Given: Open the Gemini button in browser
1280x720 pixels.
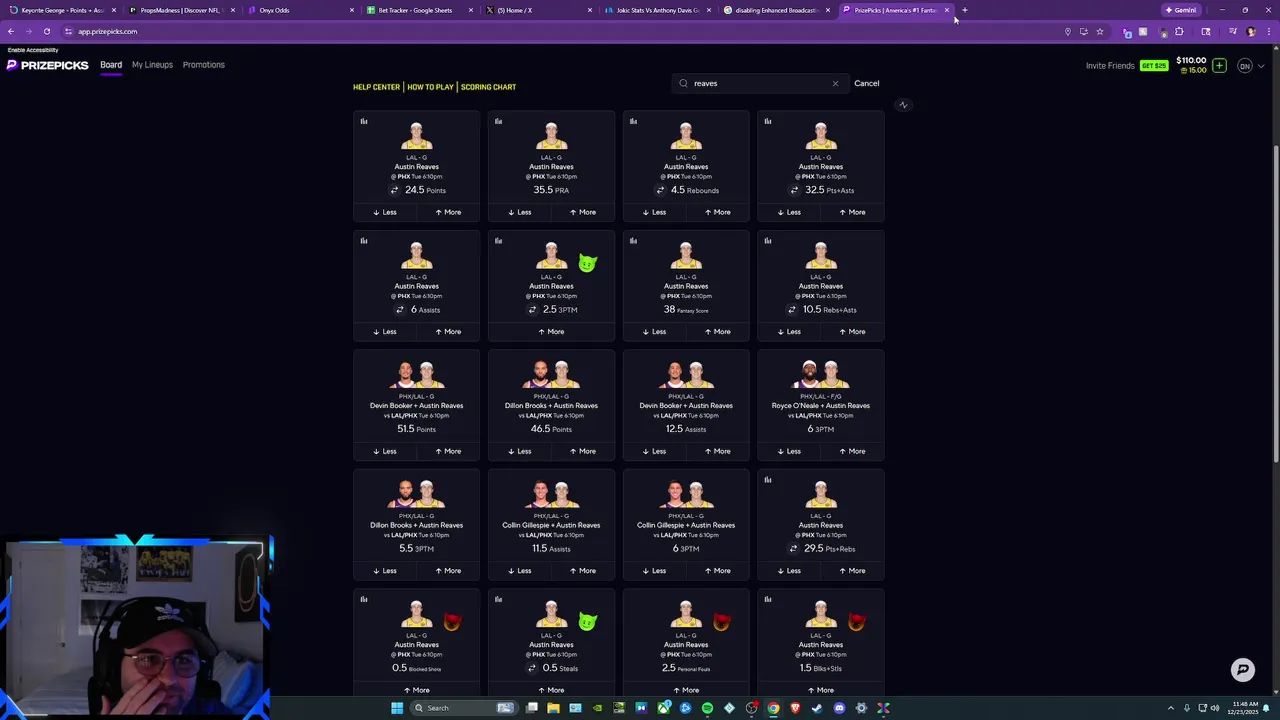Looking at the screenshot, I should coord(1181,10).
